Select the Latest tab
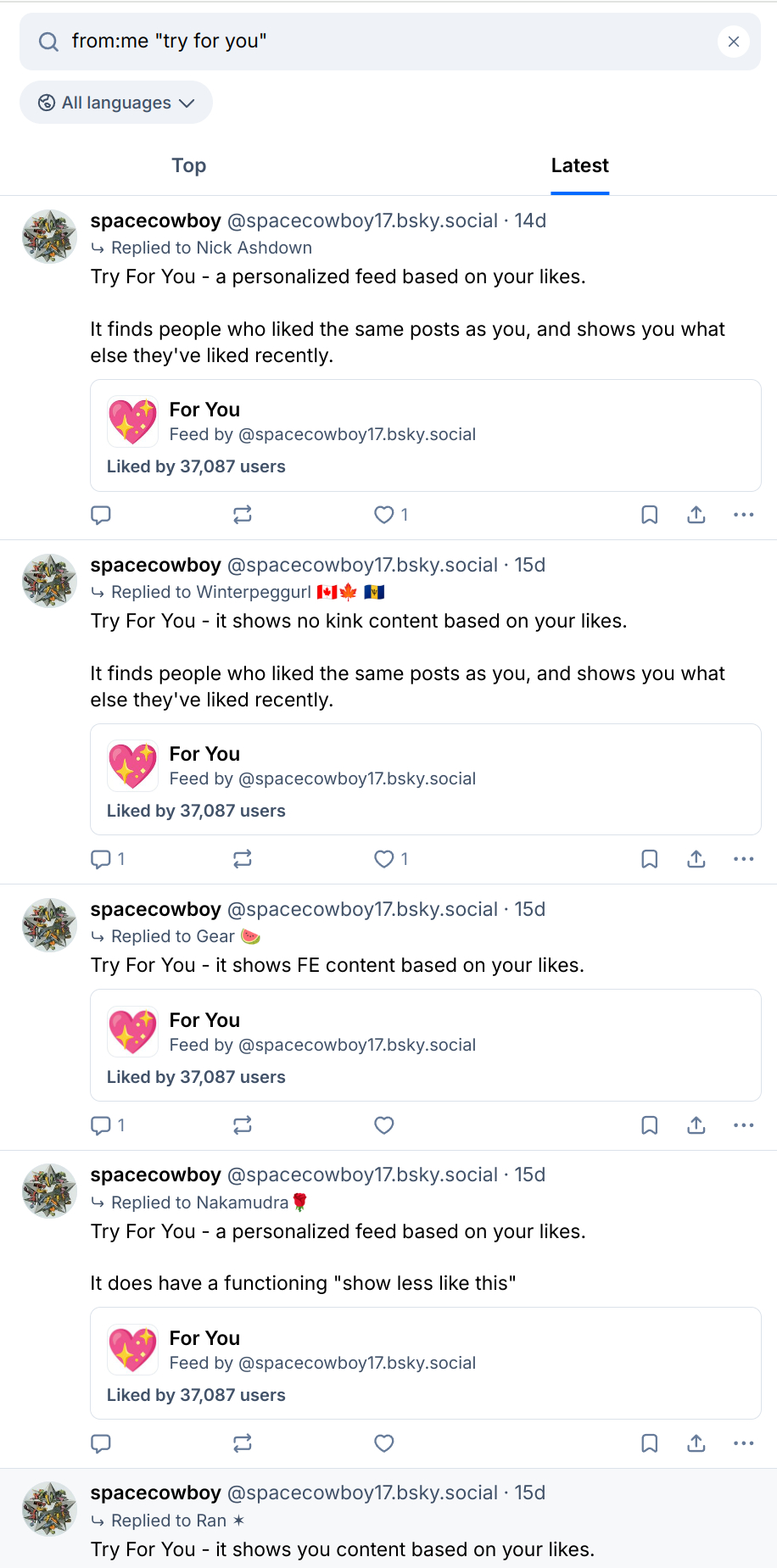The image size is (777, 1568). tap(579, 165)
